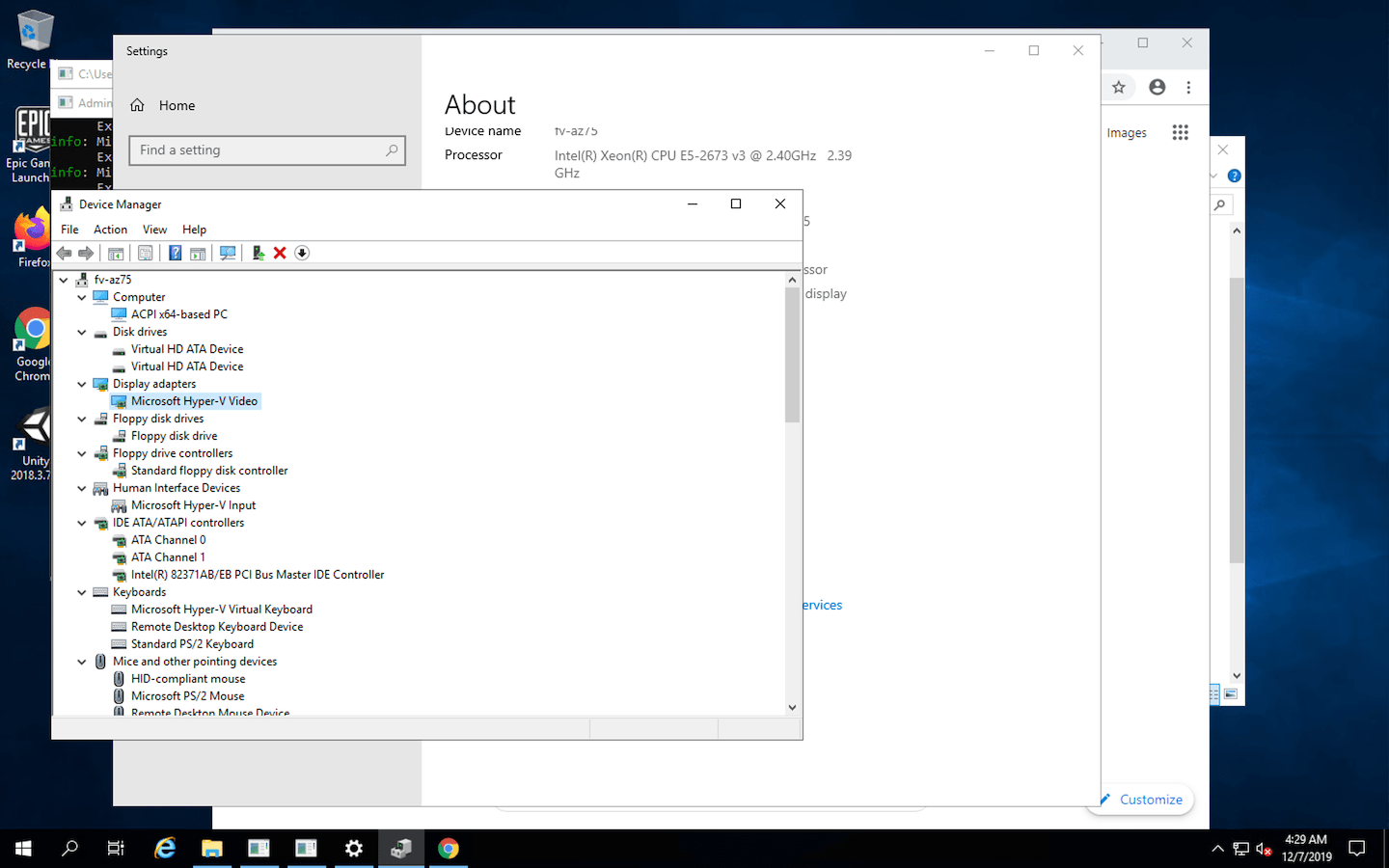Viewport: 1389px width, 868px height.
Task: Click the Device Manager vertical scrollbar thumb
Action: [x=793, y=355]
